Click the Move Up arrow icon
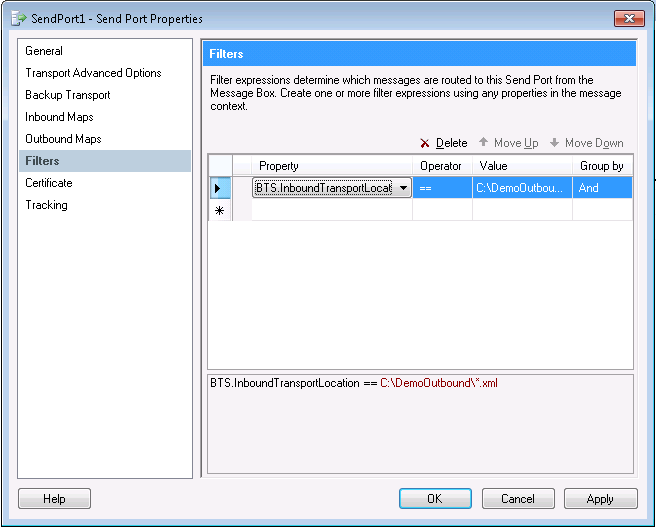Screen dimensions: 656x527 [x=483, y=143]
